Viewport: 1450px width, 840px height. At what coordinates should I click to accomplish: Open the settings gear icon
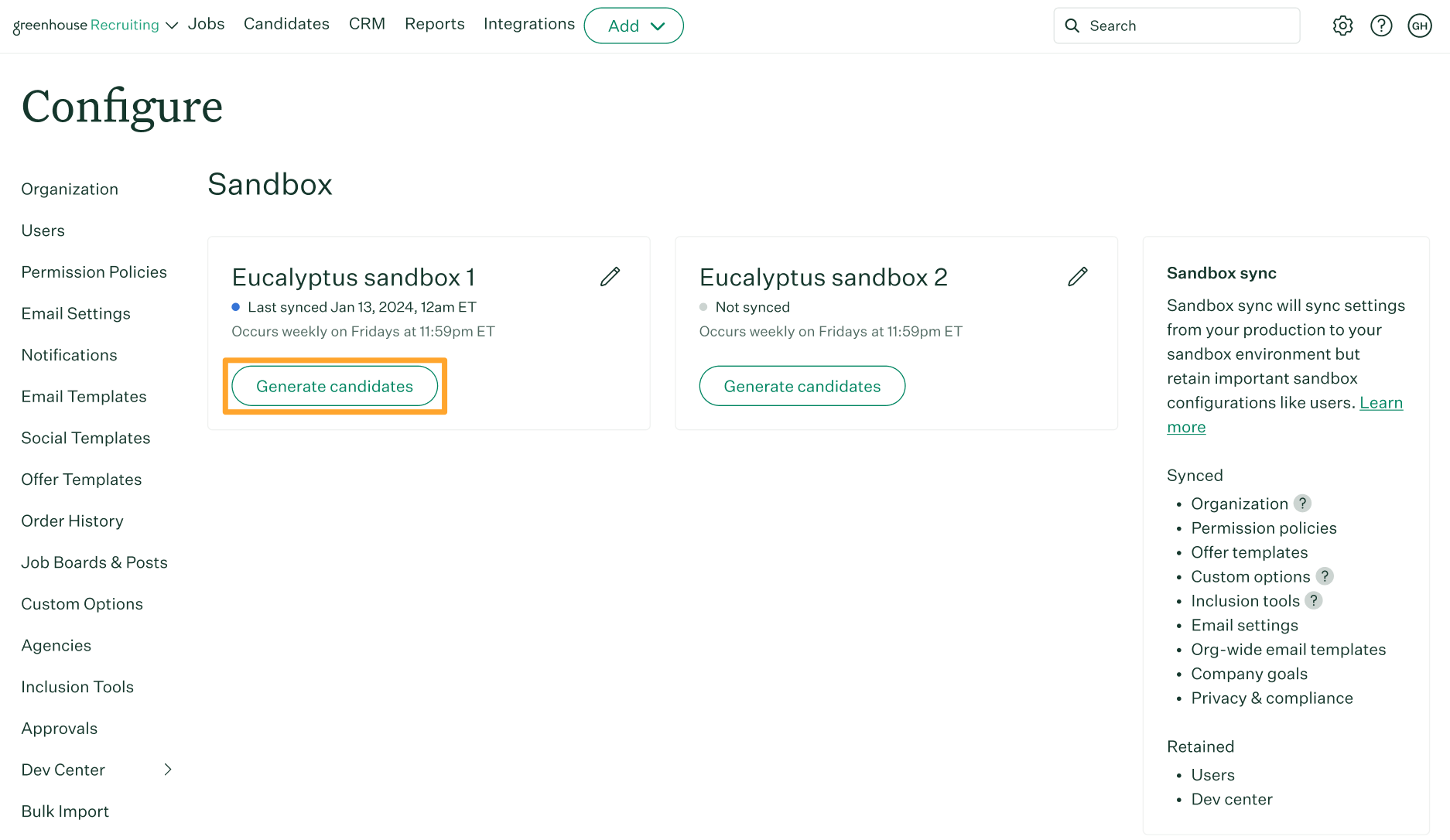click(x=1342, y=26)
